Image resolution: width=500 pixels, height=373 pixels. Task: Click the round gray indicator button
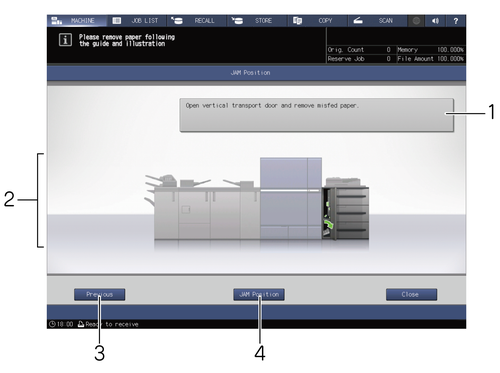[416, 21]
